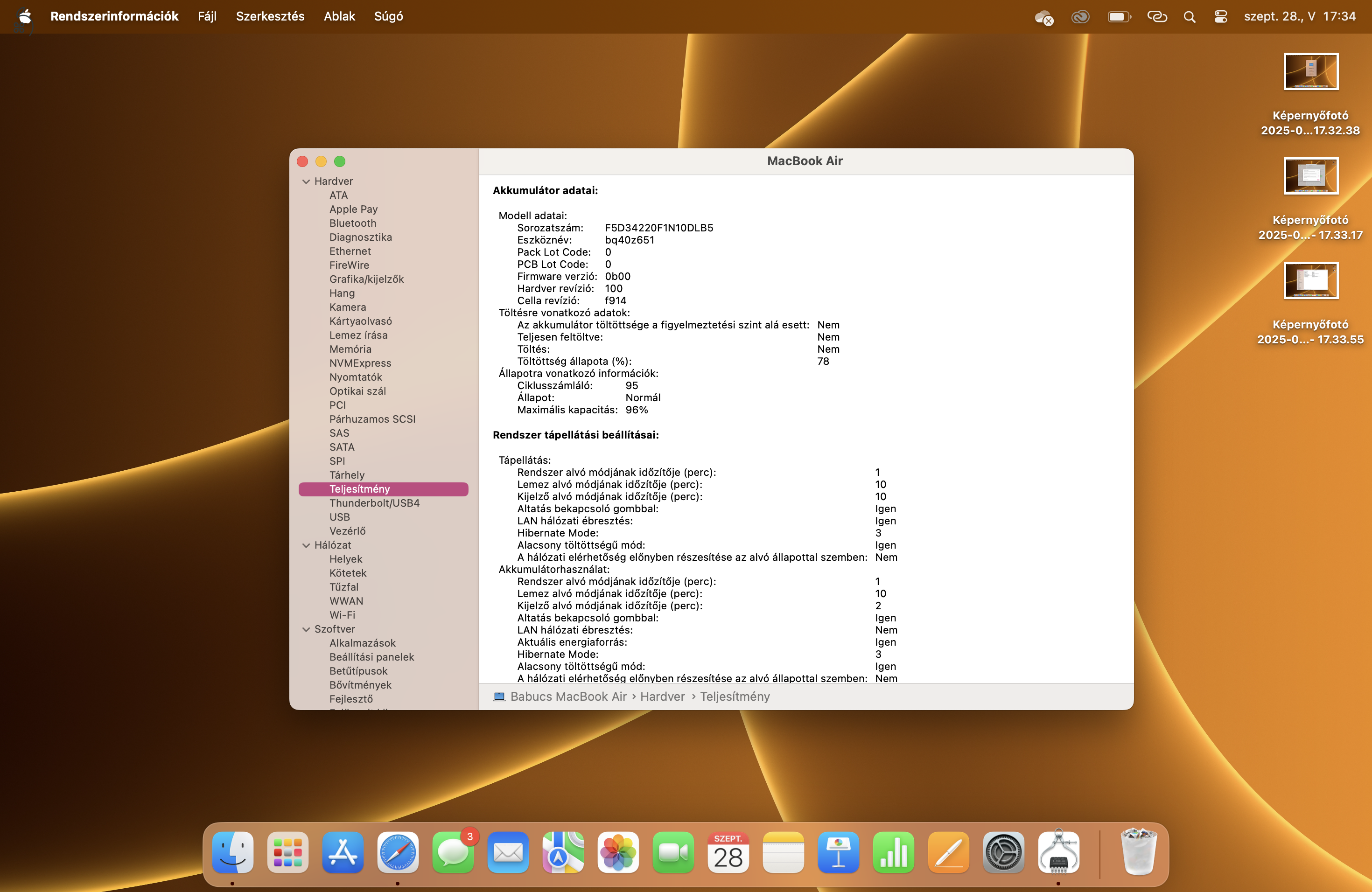Viewport: 1372px width, 892px height.
Task: Open the Szerkesztés menu
Action: pyautogui.click(x=270, y=16)
